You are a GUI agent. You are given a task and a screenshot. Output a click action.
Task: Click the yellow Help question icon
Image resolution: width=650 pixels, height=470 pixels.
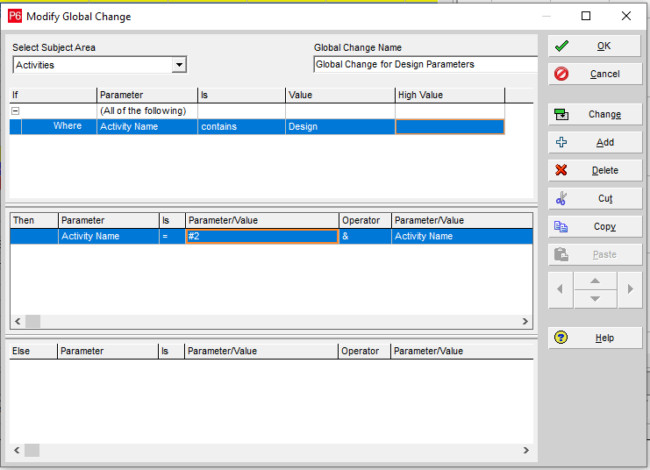pyautogui.click(x=561, y=337)
